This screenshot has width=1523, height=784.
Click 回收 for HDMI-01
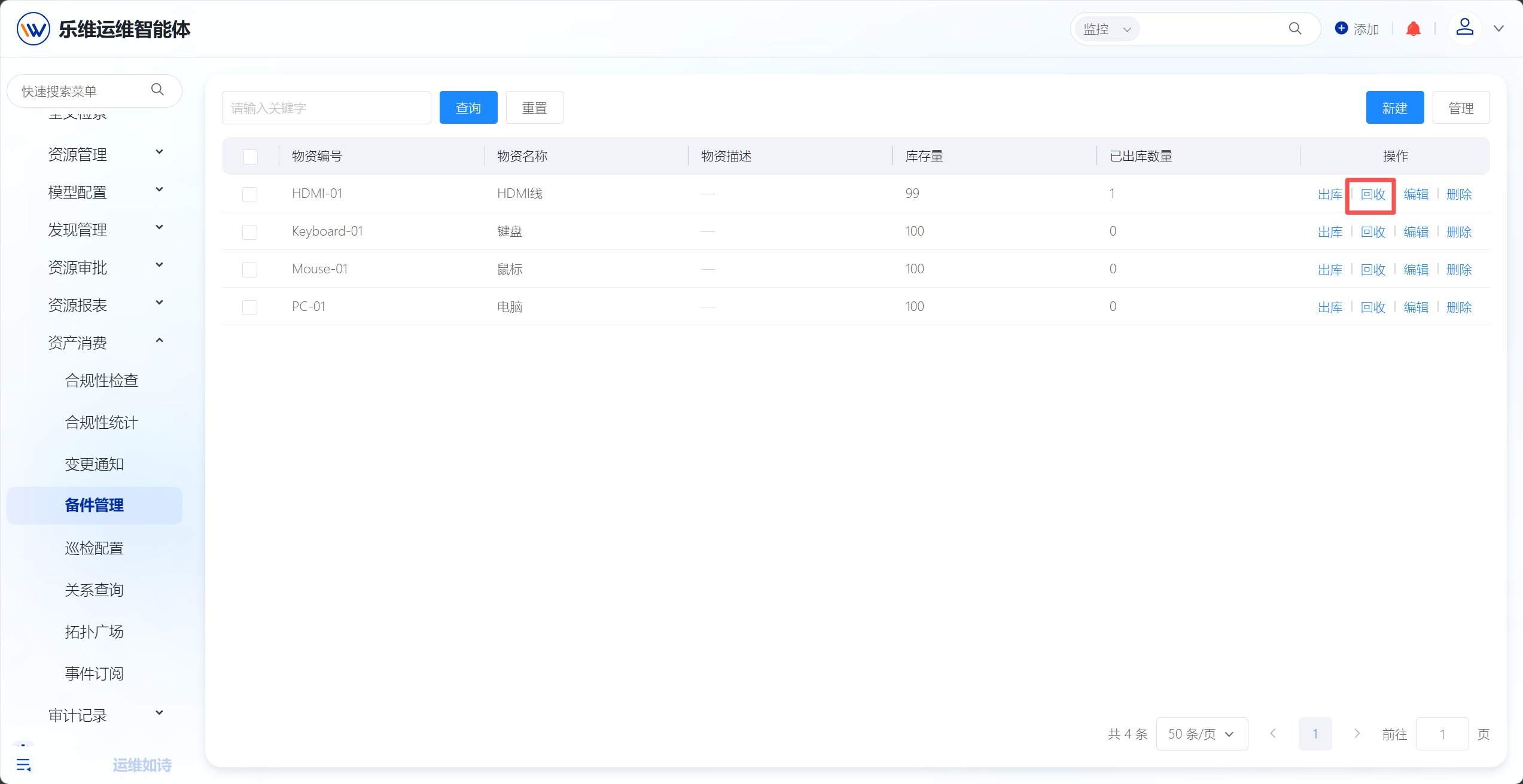[1373, 194]
